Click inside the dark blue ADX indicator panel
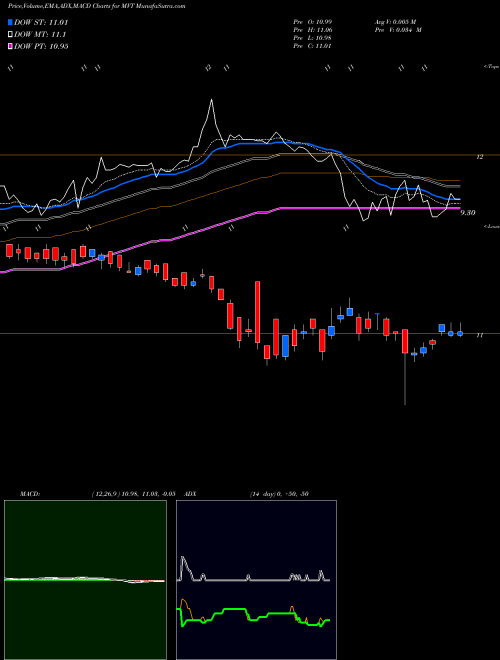This screenshot has width=500, height=660. click(x=256, y=580)
